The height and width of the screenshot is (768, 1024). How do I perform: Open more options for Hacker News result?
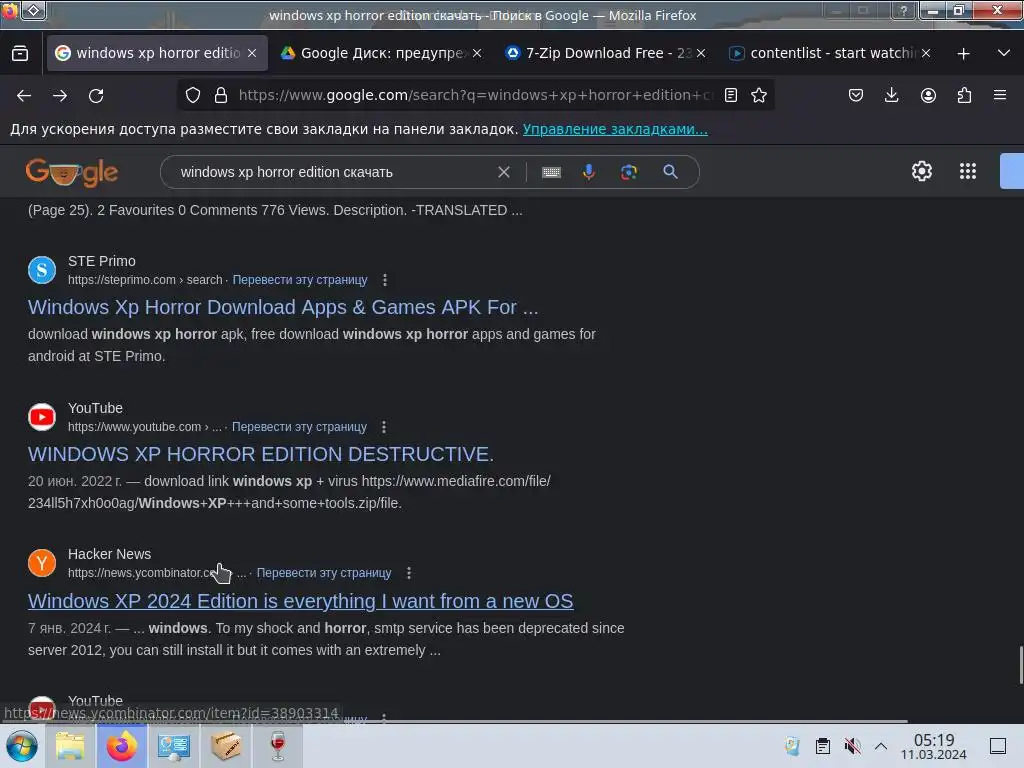pos(409,573)
